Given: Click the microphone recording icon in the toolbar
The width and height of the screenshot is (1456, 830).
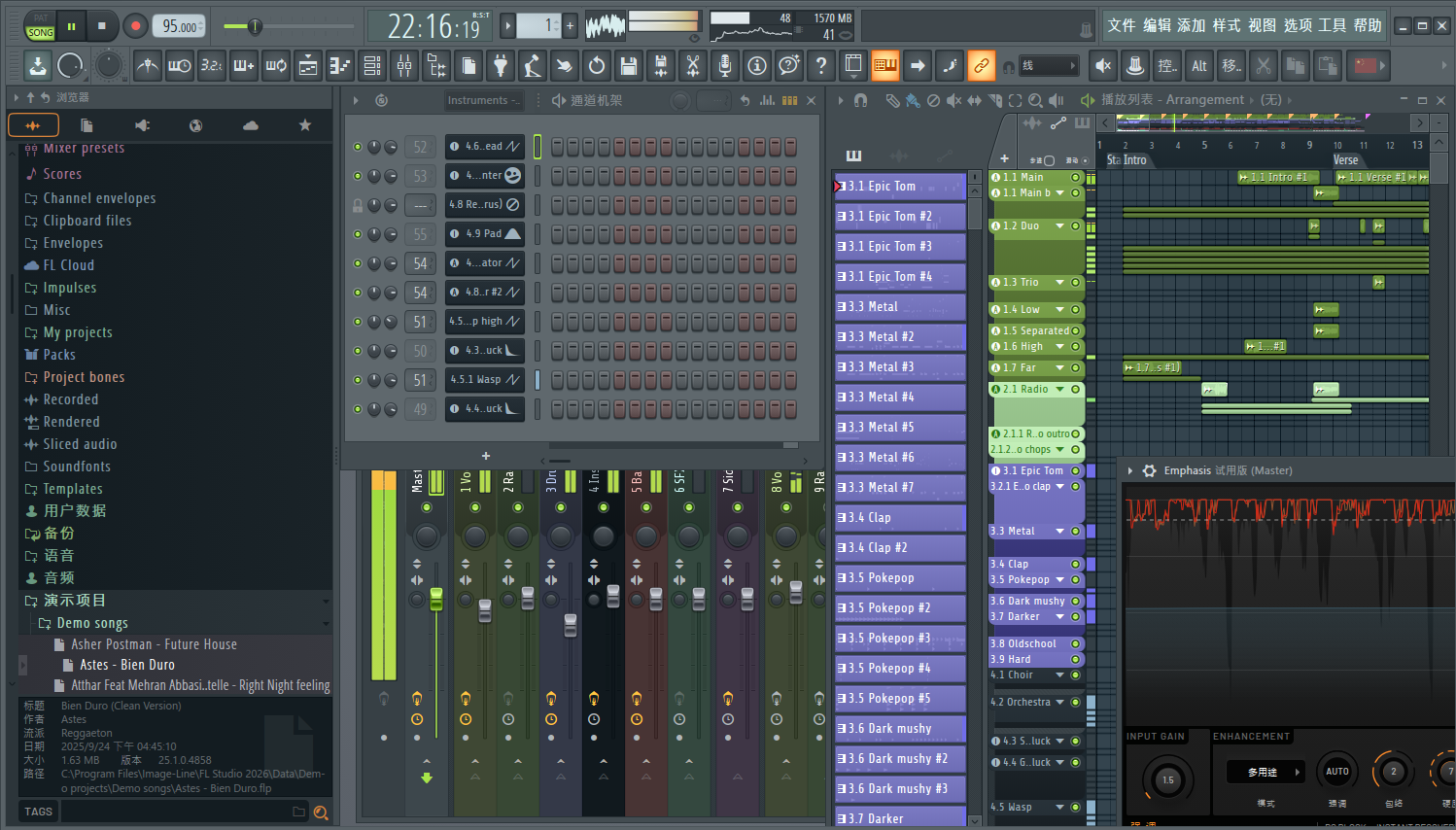Looking at the screenshot, I should pos(725,66).
